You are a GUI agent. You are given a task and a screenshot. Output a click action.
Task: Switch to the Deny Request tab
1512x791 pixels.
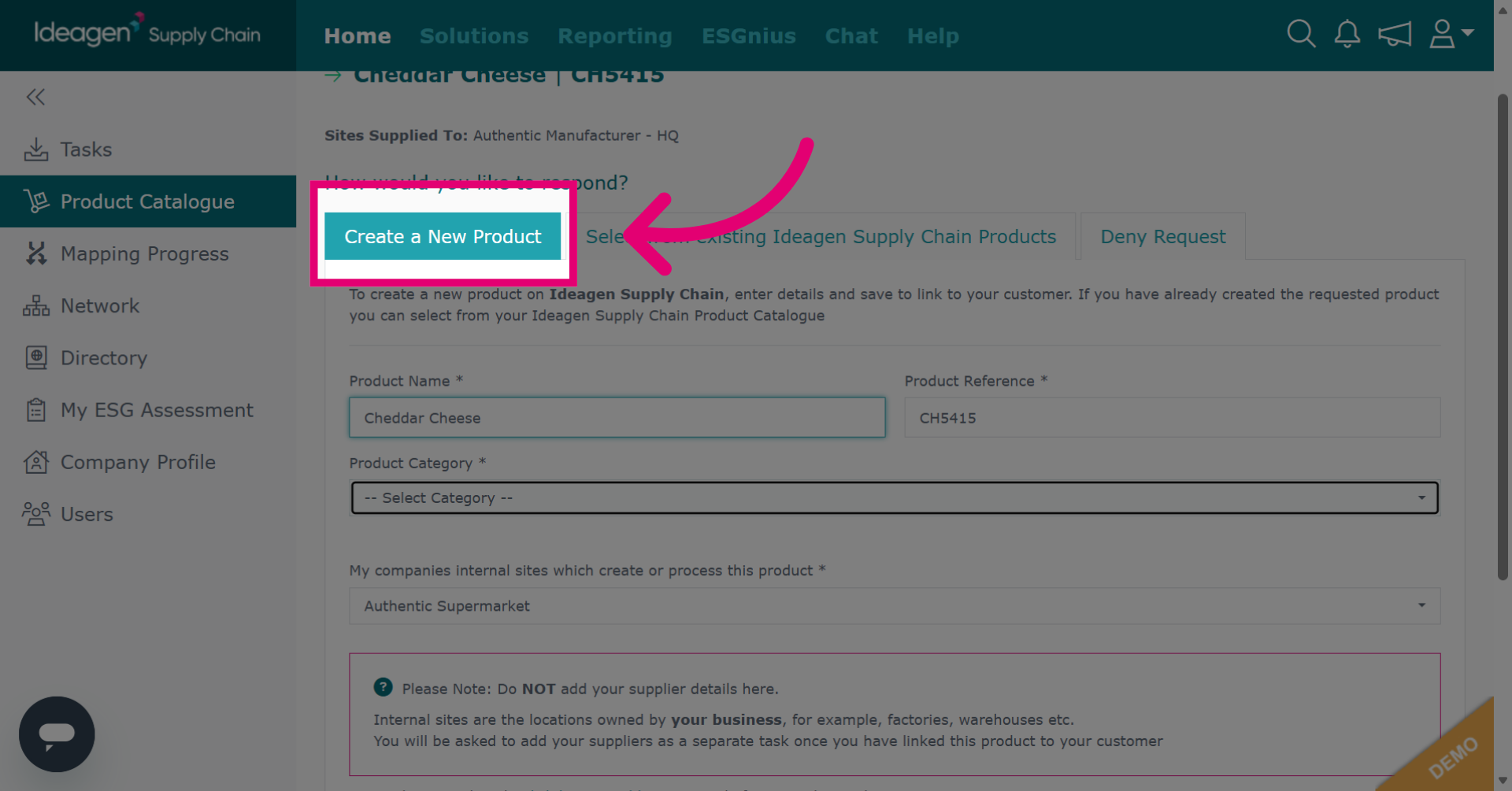point(1163,236)
